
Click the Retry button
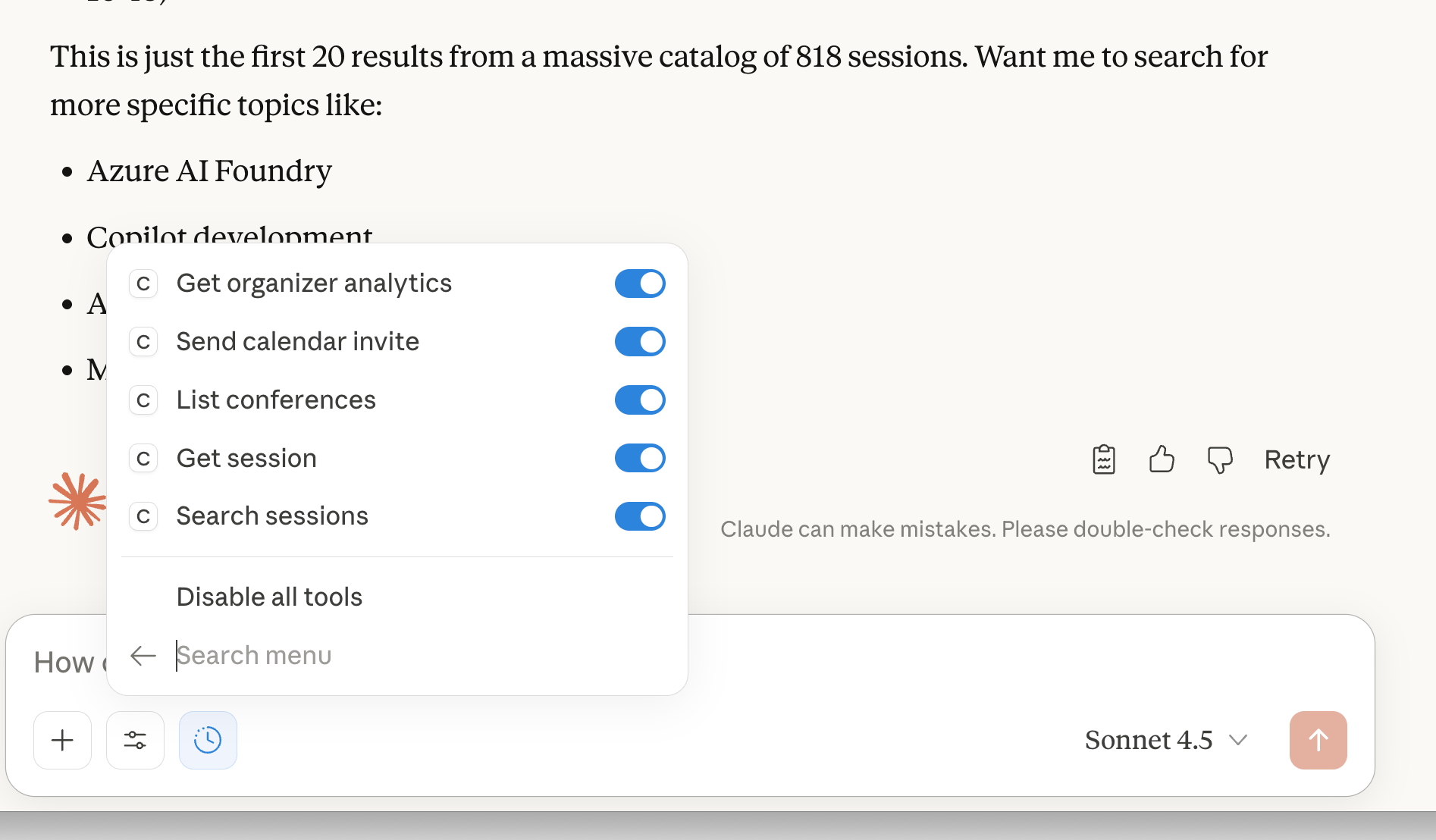pos(1296,459)
